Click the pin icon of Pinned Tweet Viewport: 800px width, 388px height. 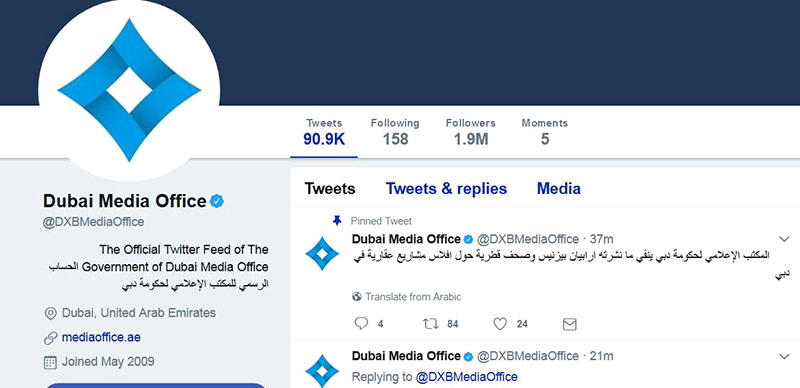(337, 221)
